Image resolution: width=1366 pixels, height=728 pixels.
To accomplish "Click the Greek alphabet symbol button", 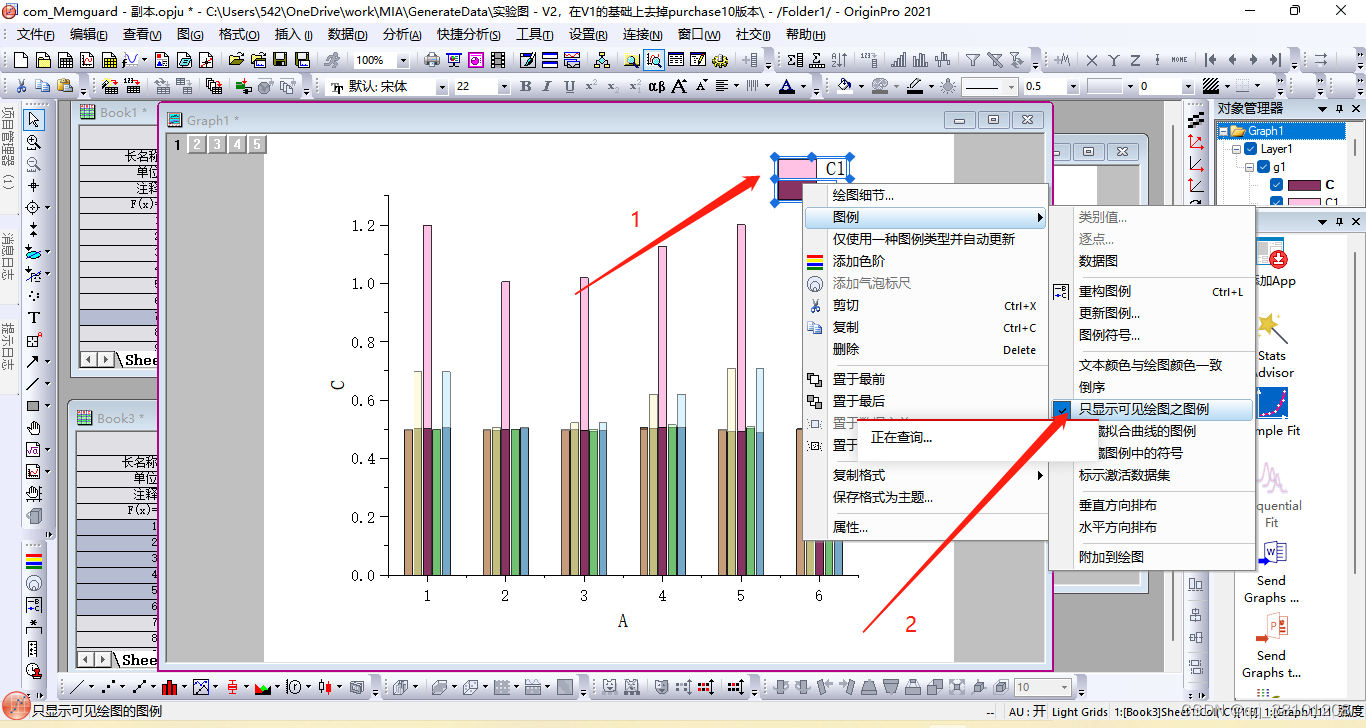I will pos(656,87).
